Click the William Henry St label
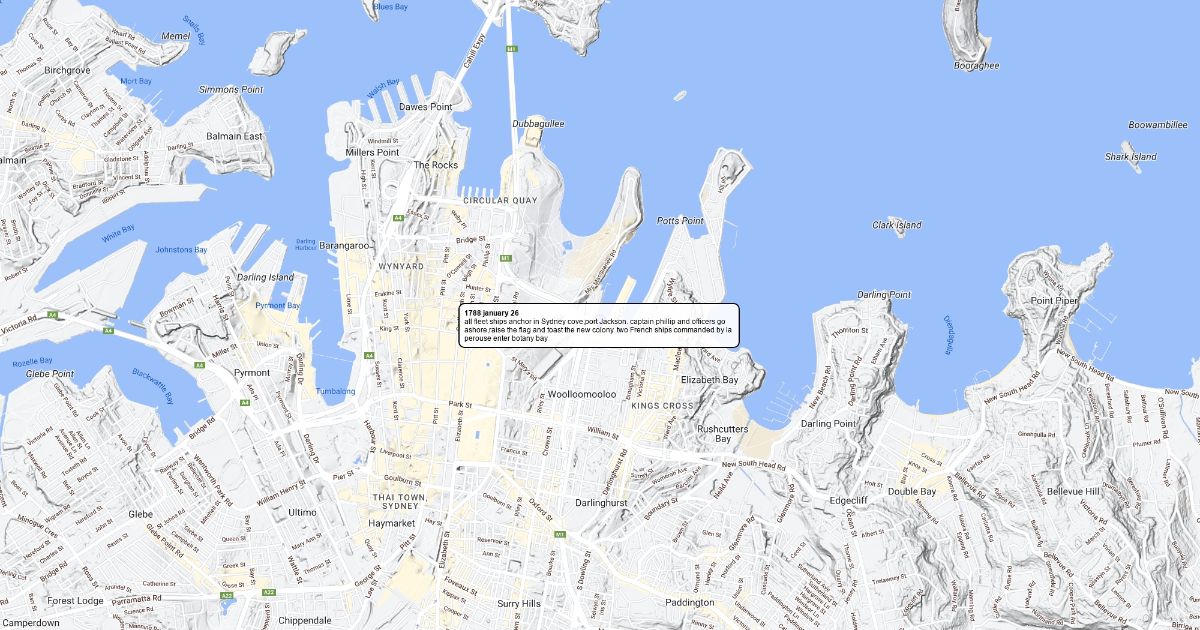 point(281,491)
